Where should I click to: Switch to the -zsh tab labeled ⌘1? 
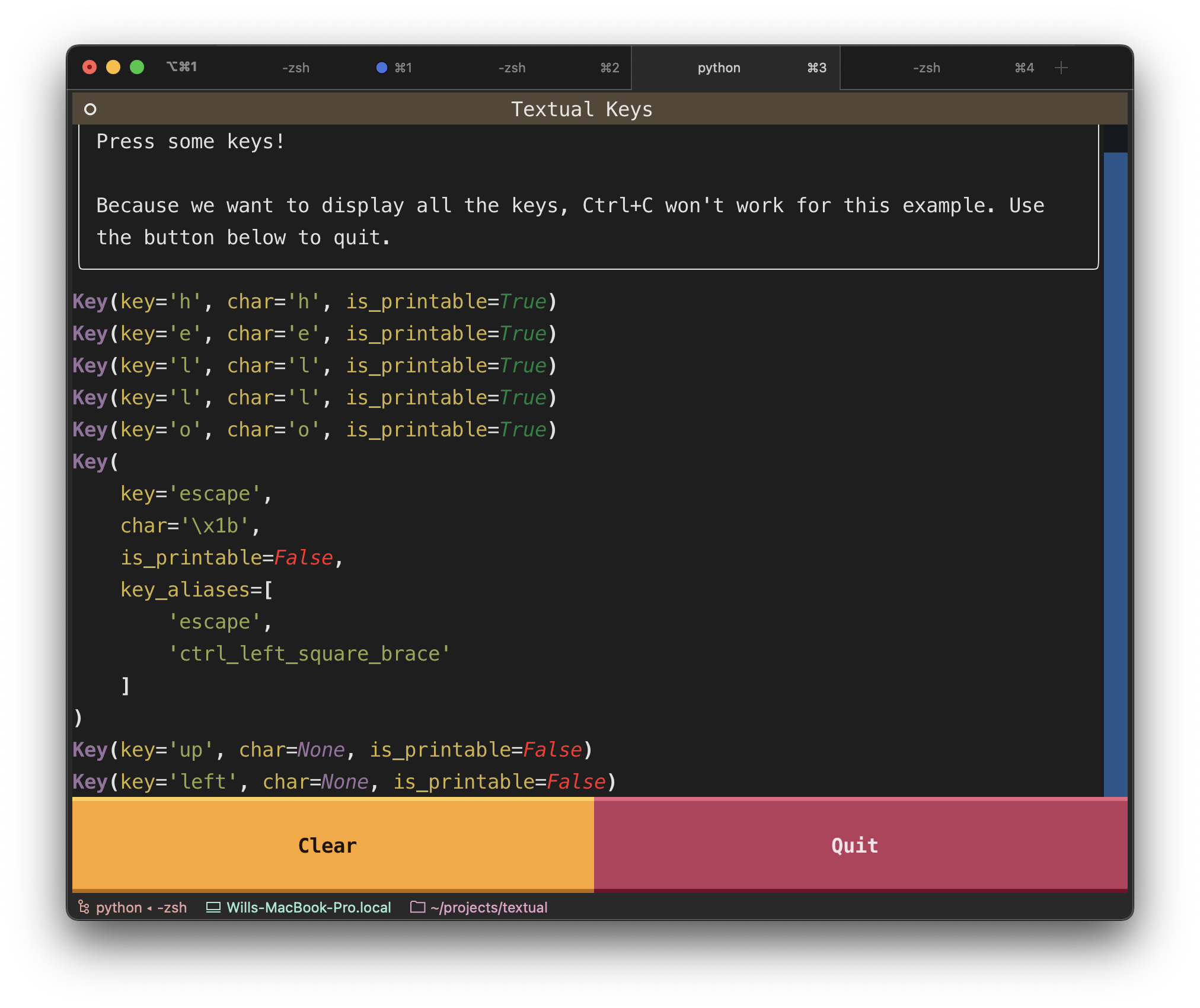pos(296,68)
